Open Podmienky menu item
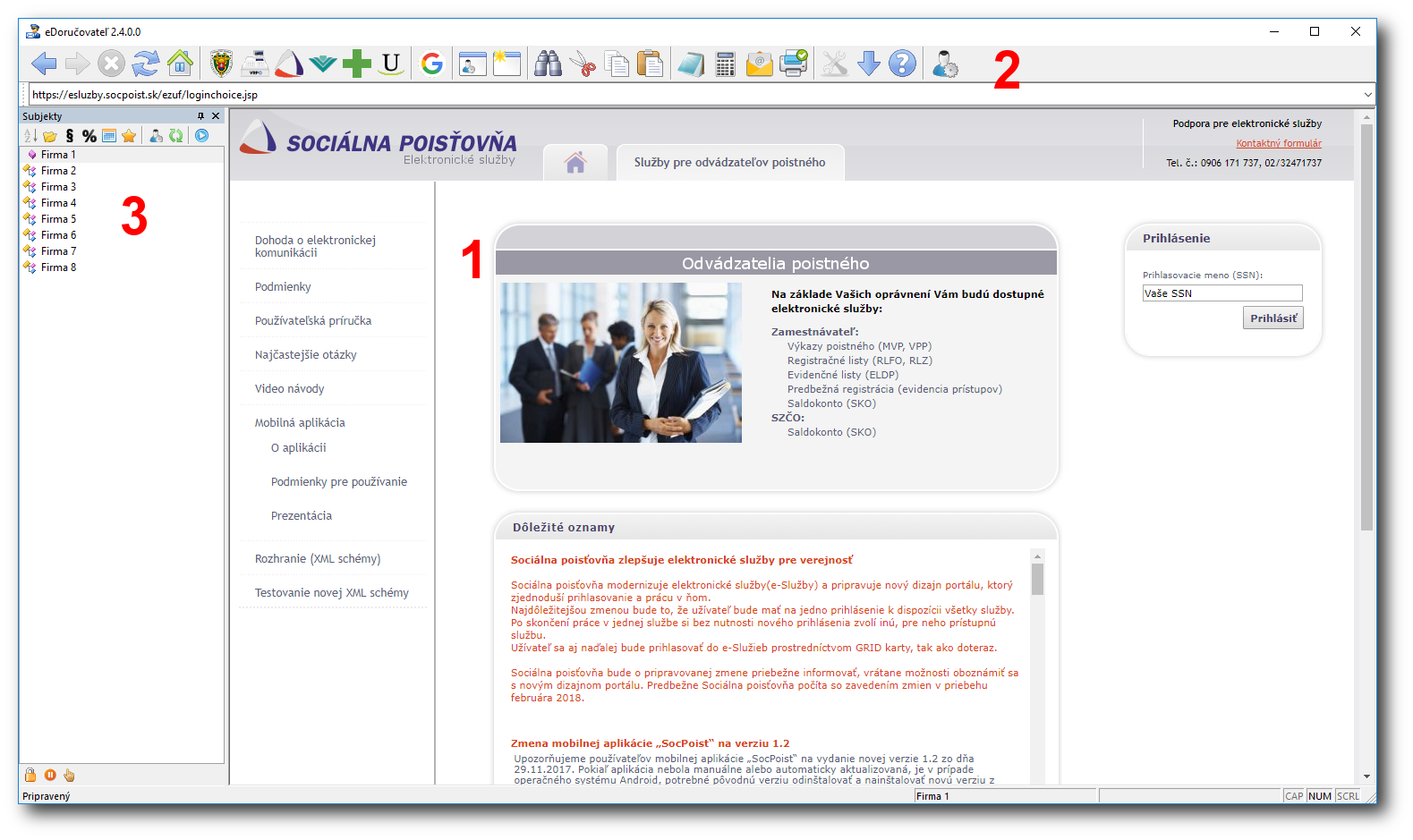This screenshot has width=1413, height=840. (x=283, y=286)
